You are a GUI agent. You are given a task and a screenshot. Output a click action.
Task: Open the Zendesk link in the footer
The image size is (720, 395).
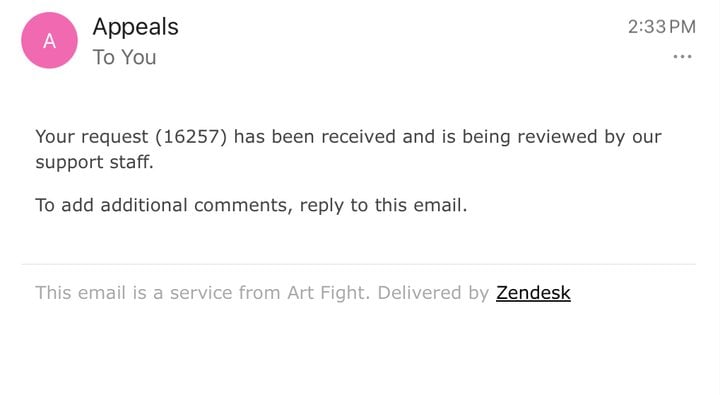533,293
